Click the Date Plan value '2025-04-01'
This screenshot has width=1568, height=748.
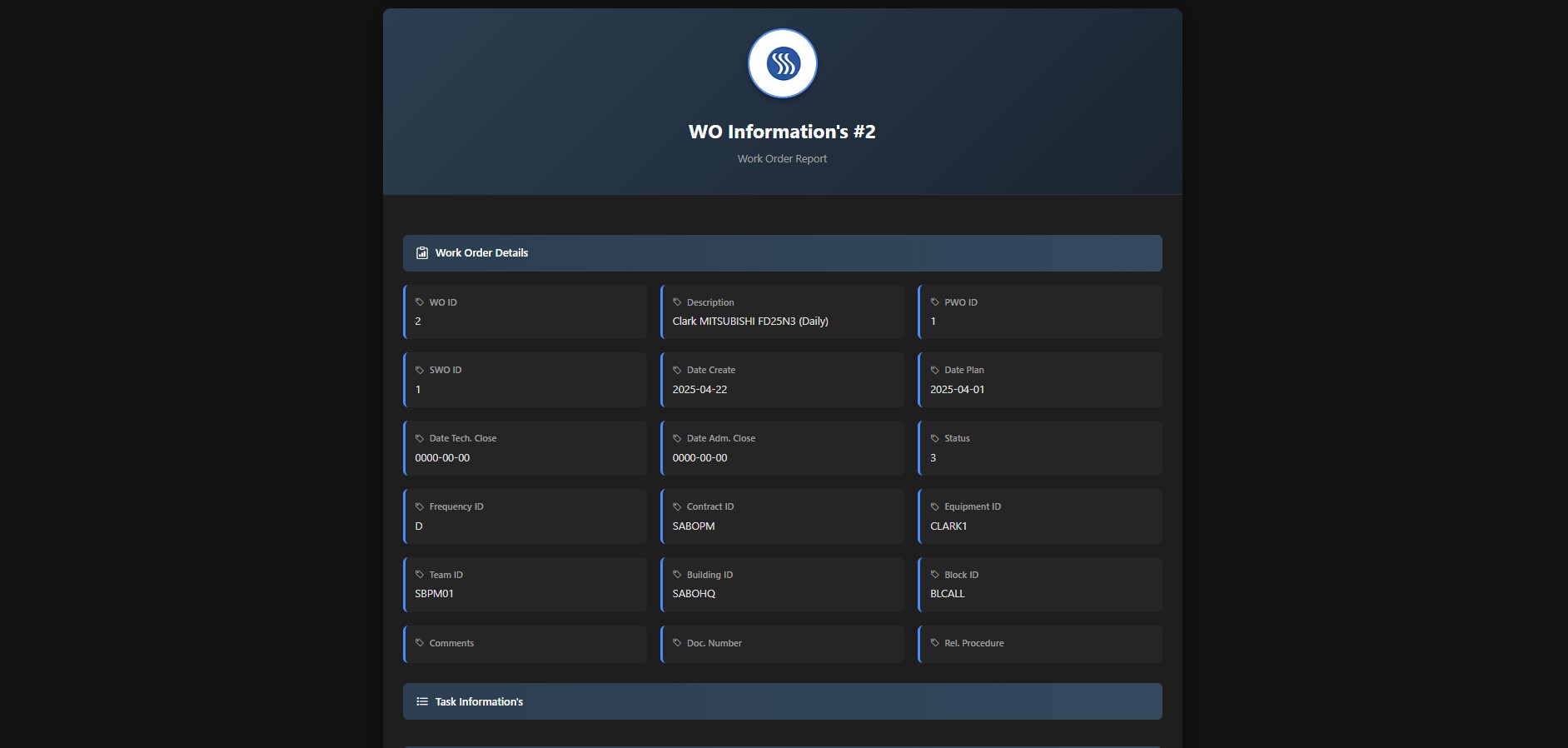click(957, 390)
